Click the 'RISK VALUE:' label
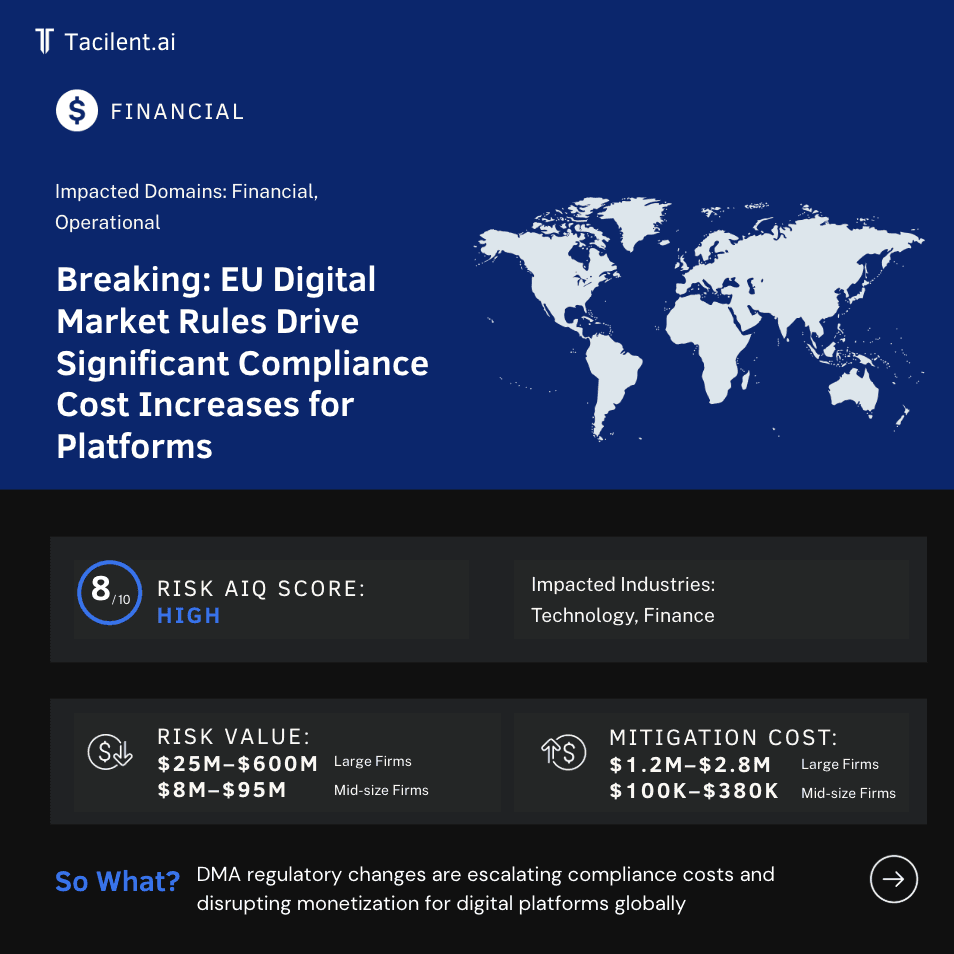Screen dimensions: 954x954 [x=234, y=736]
